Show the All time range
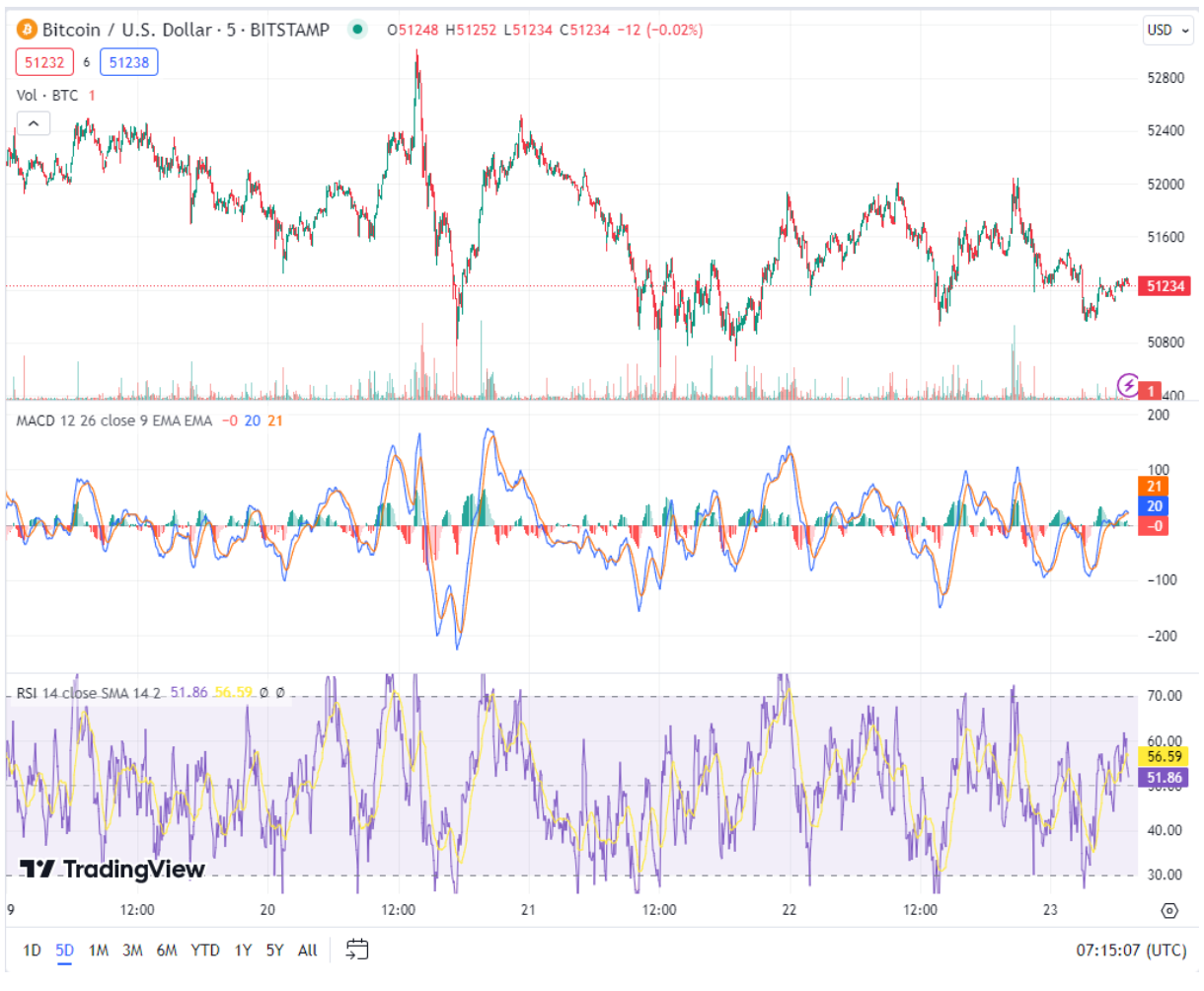 307,950
